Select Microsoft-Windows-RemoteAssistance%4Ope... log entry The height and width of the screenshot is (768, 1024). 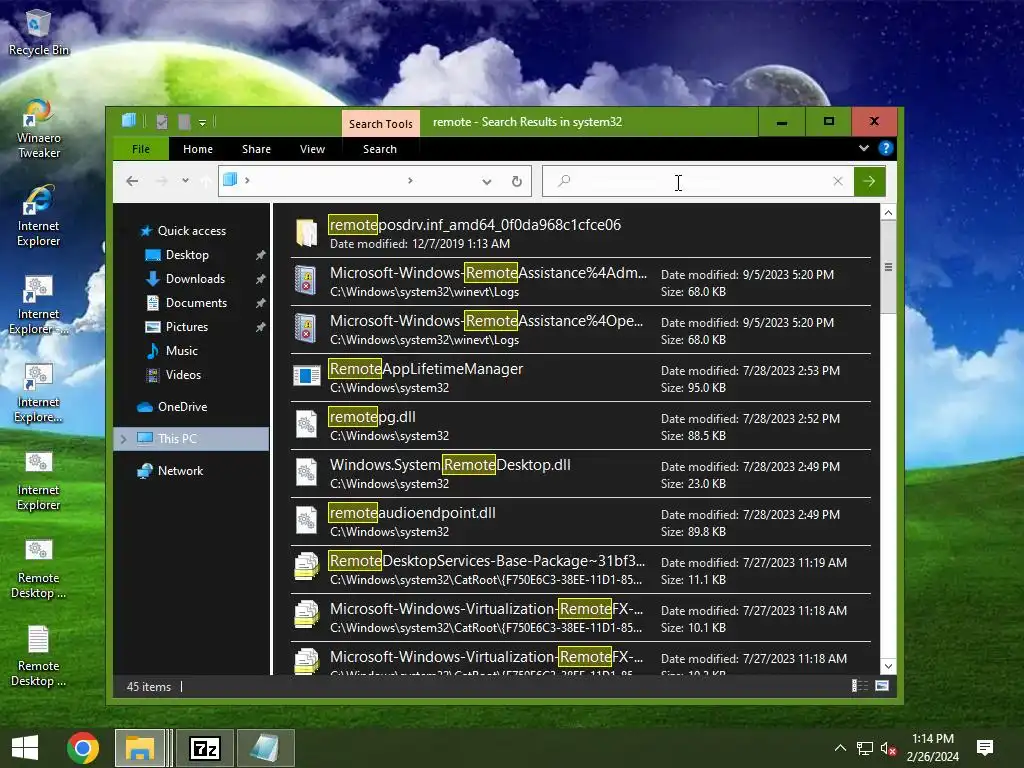click(x=581, y=330)
